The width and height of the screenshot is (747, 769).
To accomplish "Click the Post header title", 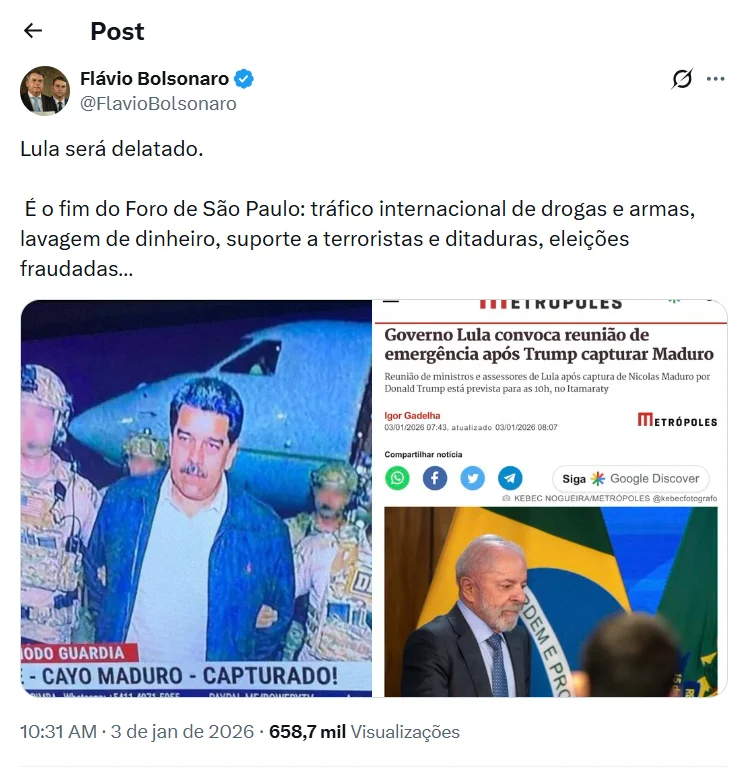I will [x=117, y=31].
